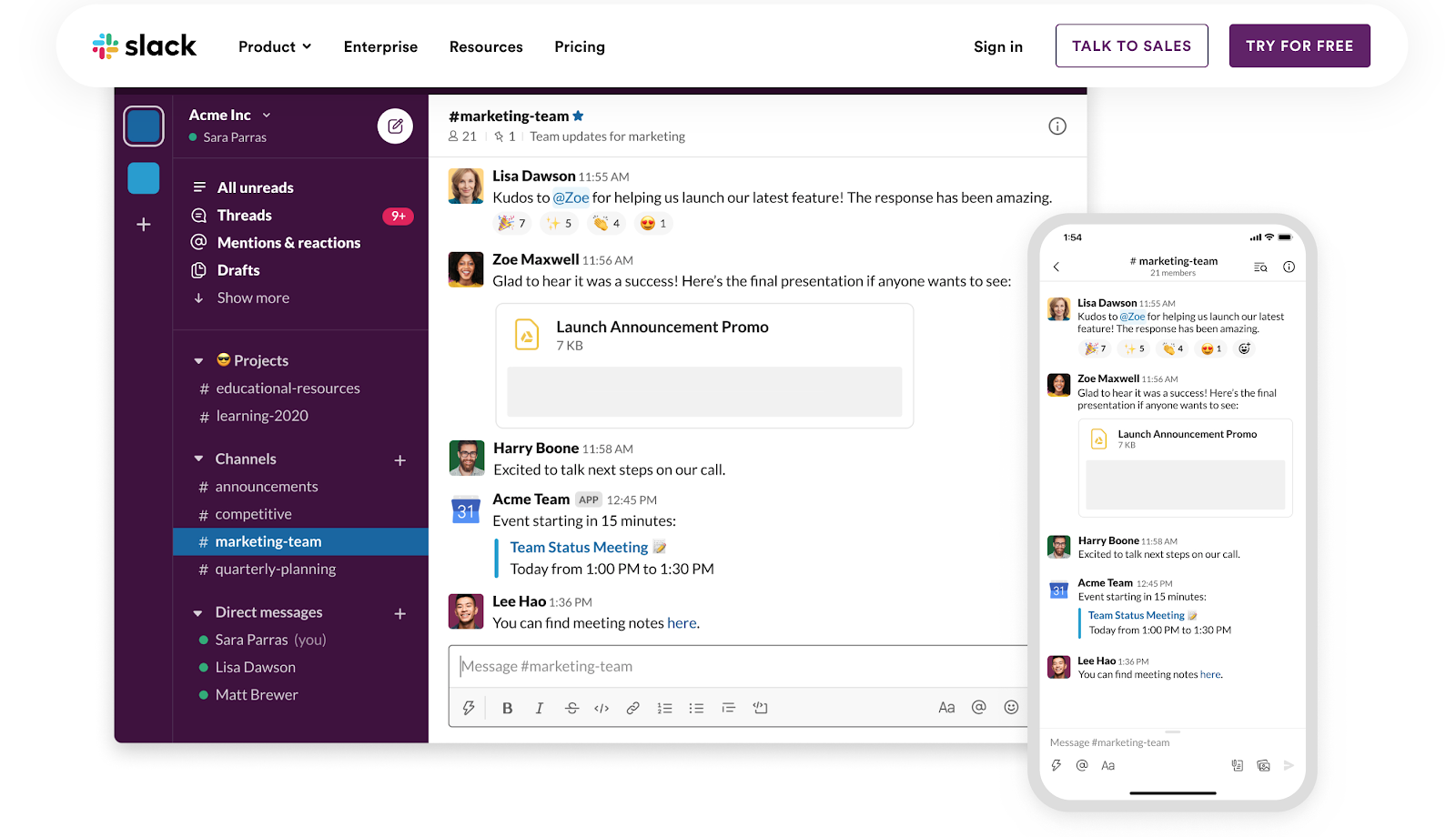Toggle italic formatting in the composer
This screenshot has height=837, width=1456.
point(539,708)
